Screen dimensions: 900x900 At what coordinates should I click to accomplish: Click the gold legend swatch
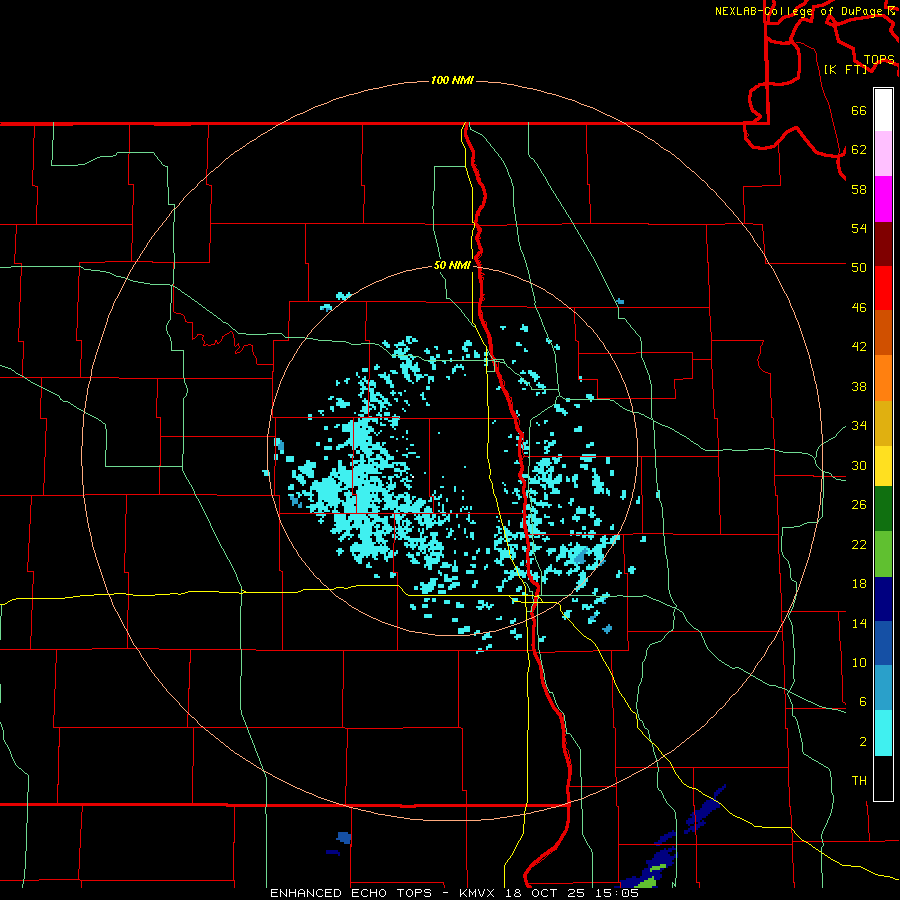click(x=883, y=423)
